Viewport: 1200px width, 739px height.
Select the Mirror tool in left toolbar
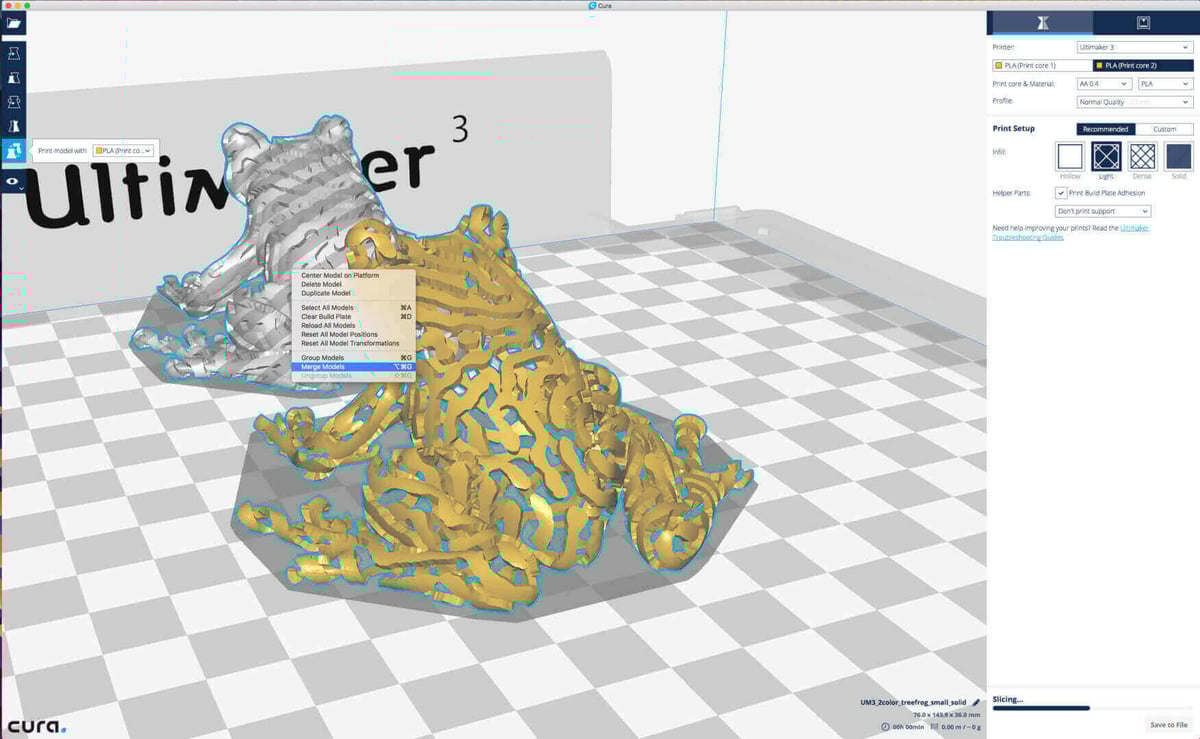[x=14, y=125]
